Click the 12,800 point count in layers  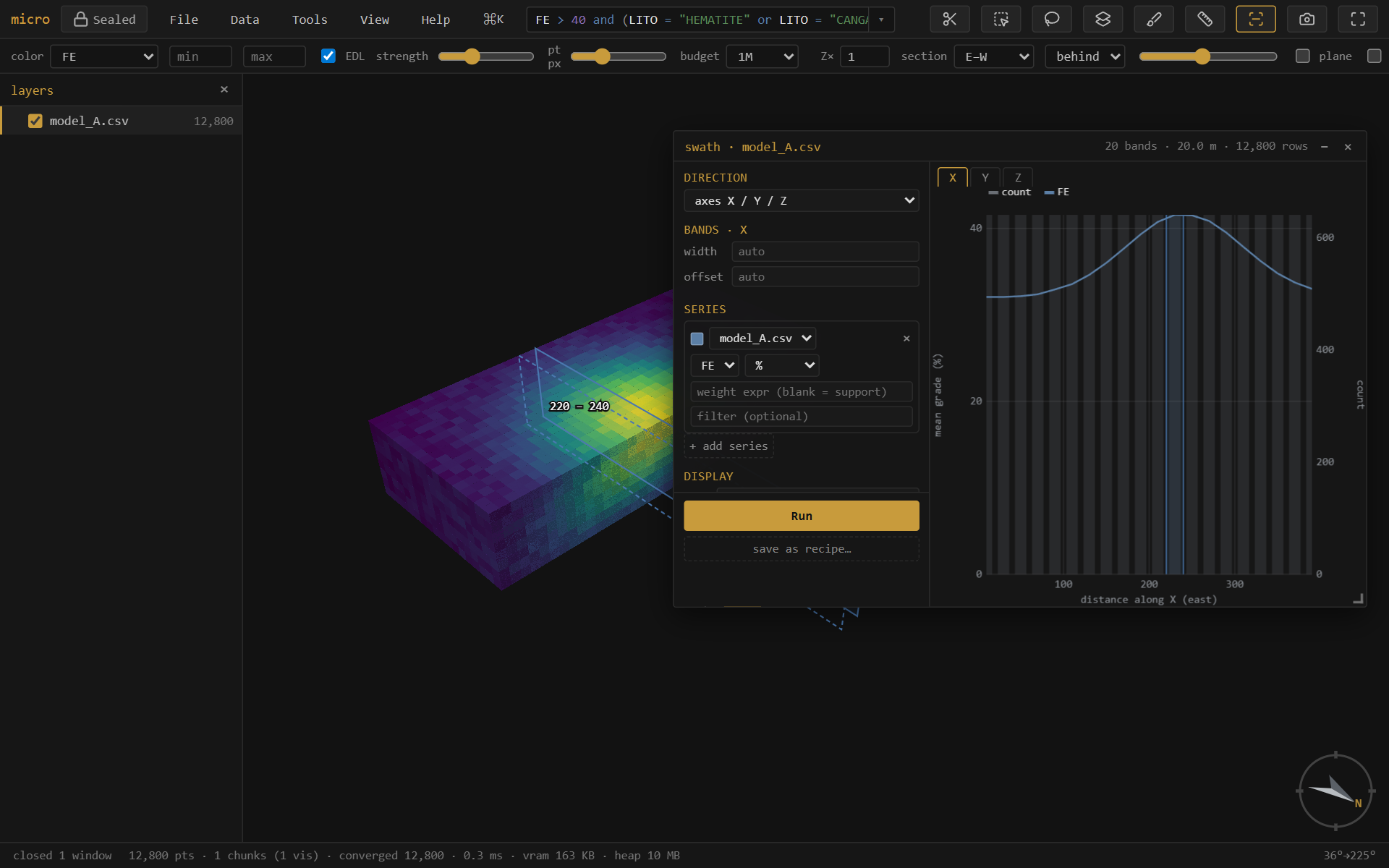pos(213,121)
